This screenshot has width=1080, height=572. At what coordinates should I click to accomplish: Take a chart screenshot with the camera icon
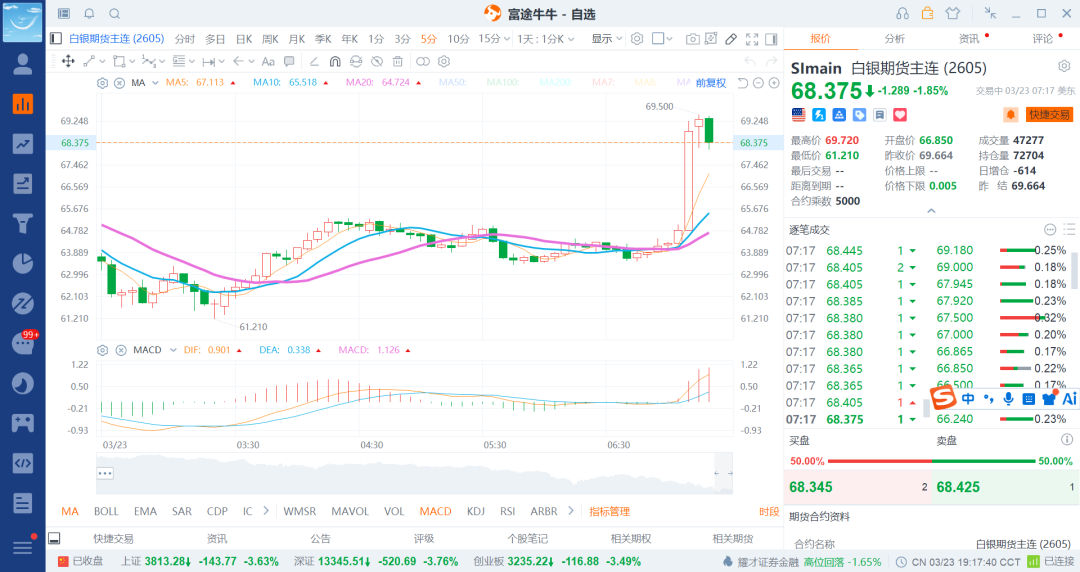[x=693, y=39]
